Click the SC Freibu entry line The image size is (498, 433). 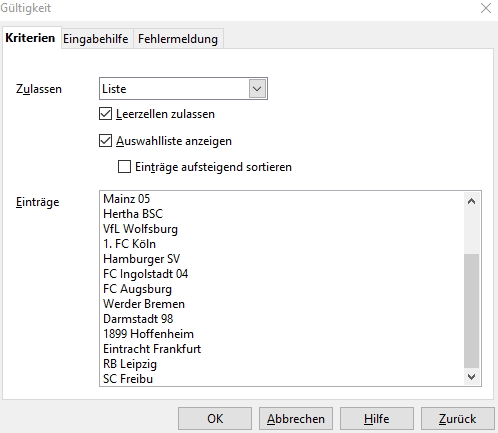click(128, 379)
